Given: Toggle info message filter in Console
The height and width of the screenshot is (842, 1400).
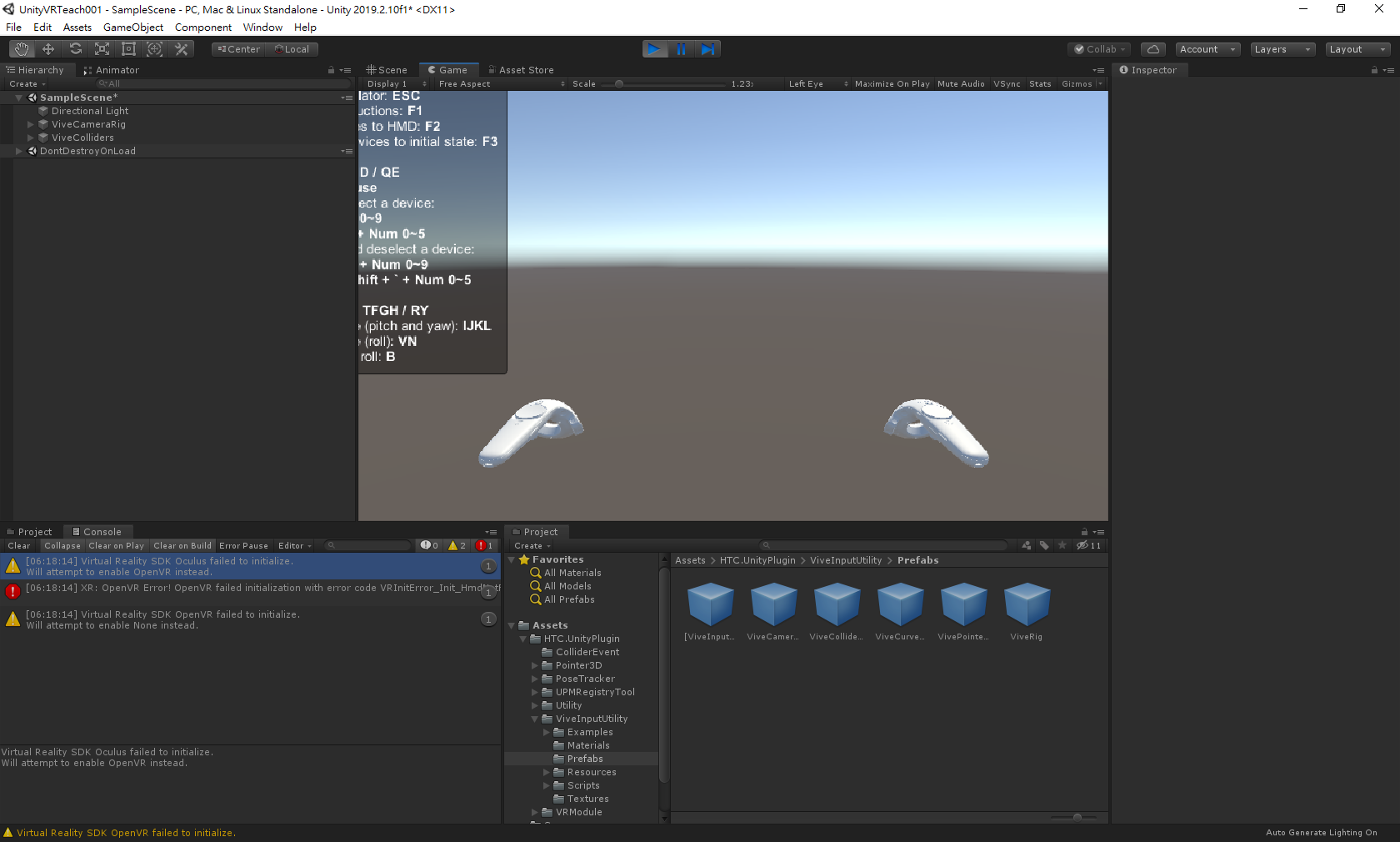Looking at the screenshot, I should (429, 545).
